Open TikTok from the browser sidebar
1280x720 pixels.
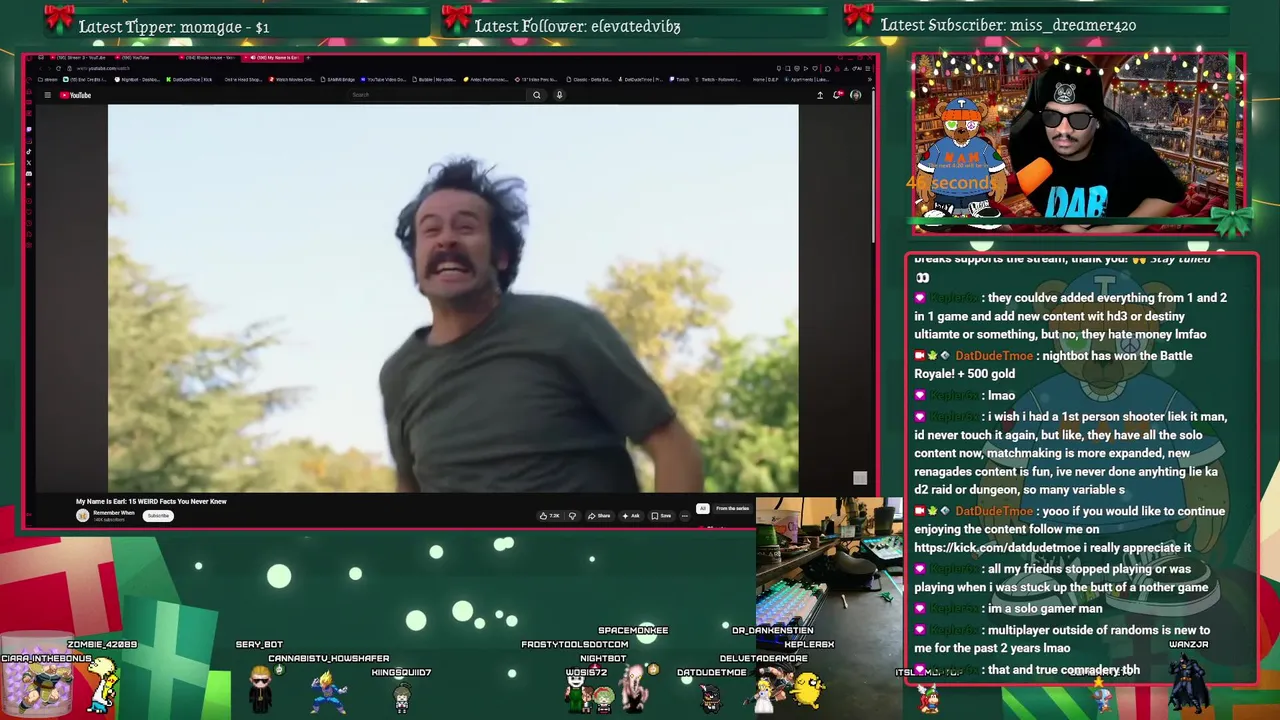(x=29, y=152)
